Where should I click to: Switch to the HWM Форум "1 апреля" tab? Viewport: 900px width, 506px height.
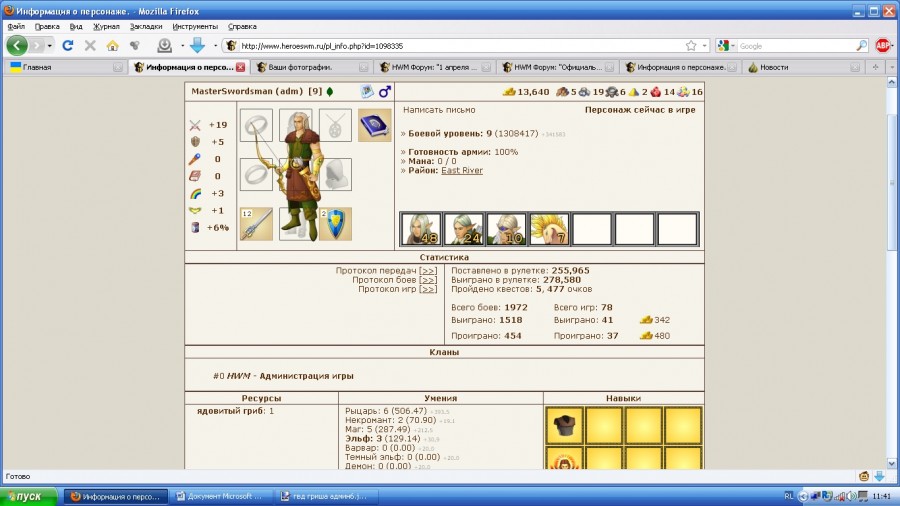click(x=435, y=67)
